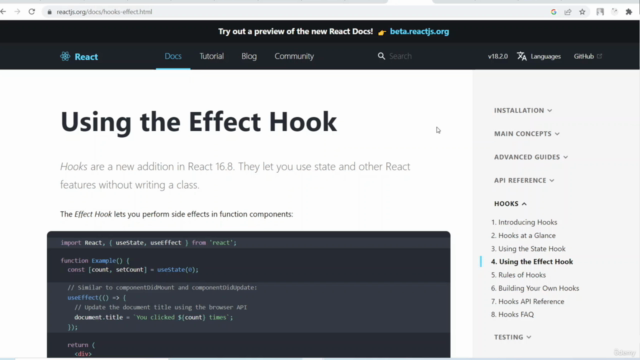Open the Docs tab
Screen dimensions: 640x360
pos(173,56)
